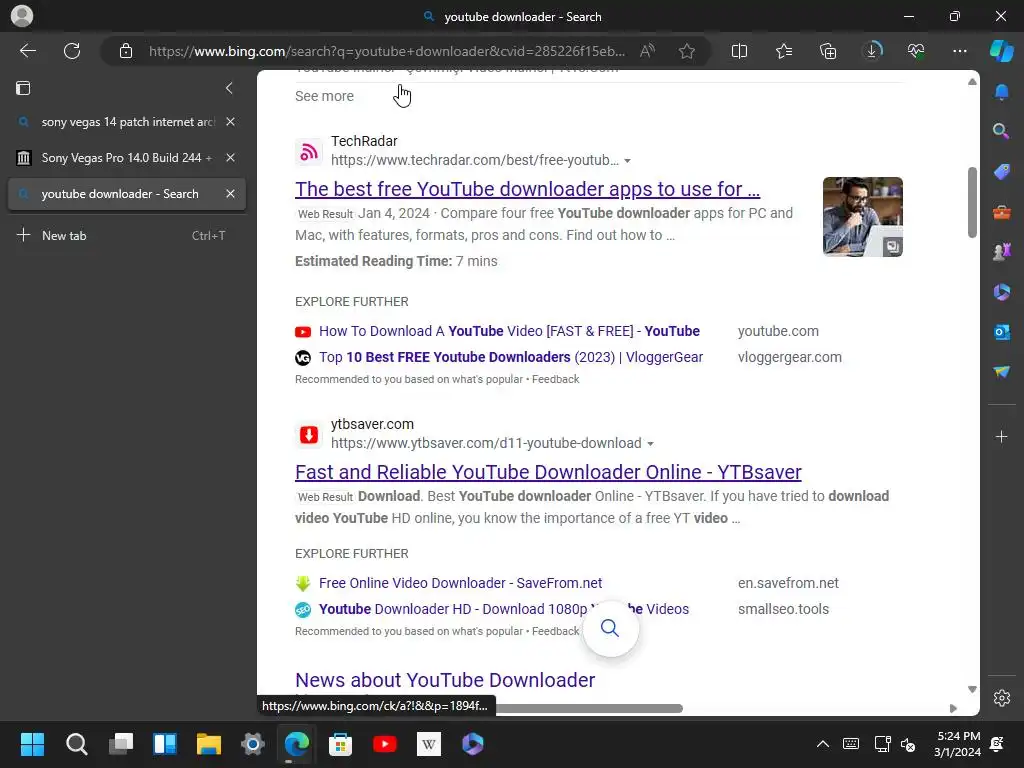The height and width of the screenshot is (768, 1024).
Task: Open taskbar Search magnifier
Action: coord(76,744)
